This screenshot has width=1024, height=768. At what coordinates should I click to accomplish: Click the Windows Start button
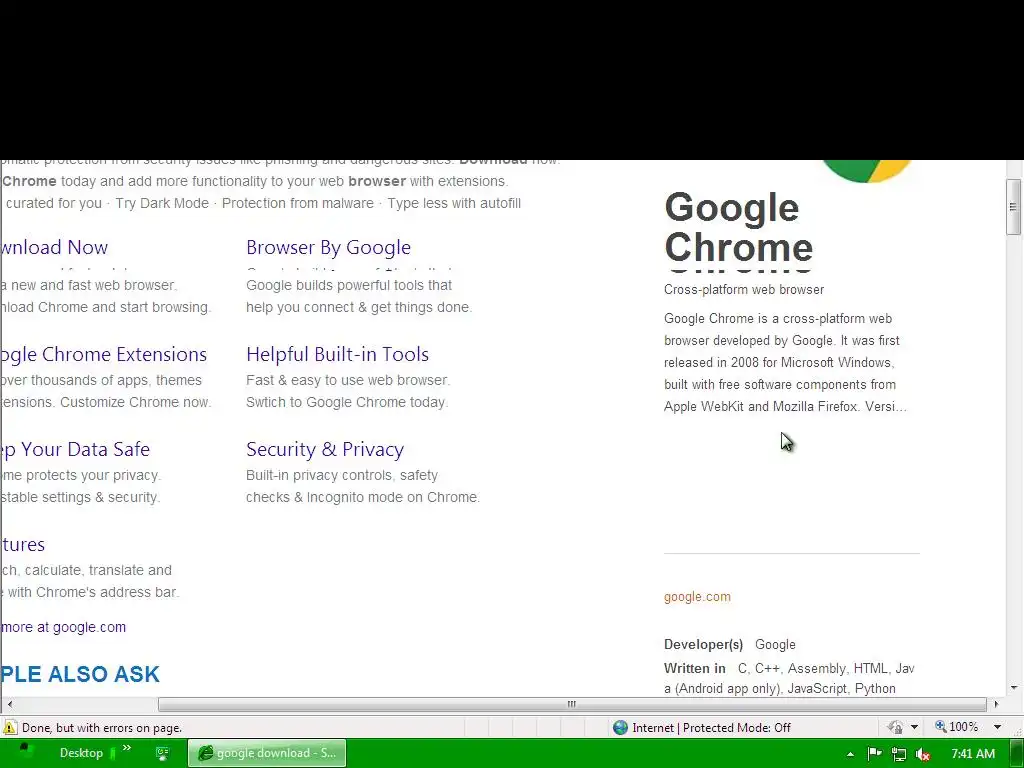tap(26, 752)
